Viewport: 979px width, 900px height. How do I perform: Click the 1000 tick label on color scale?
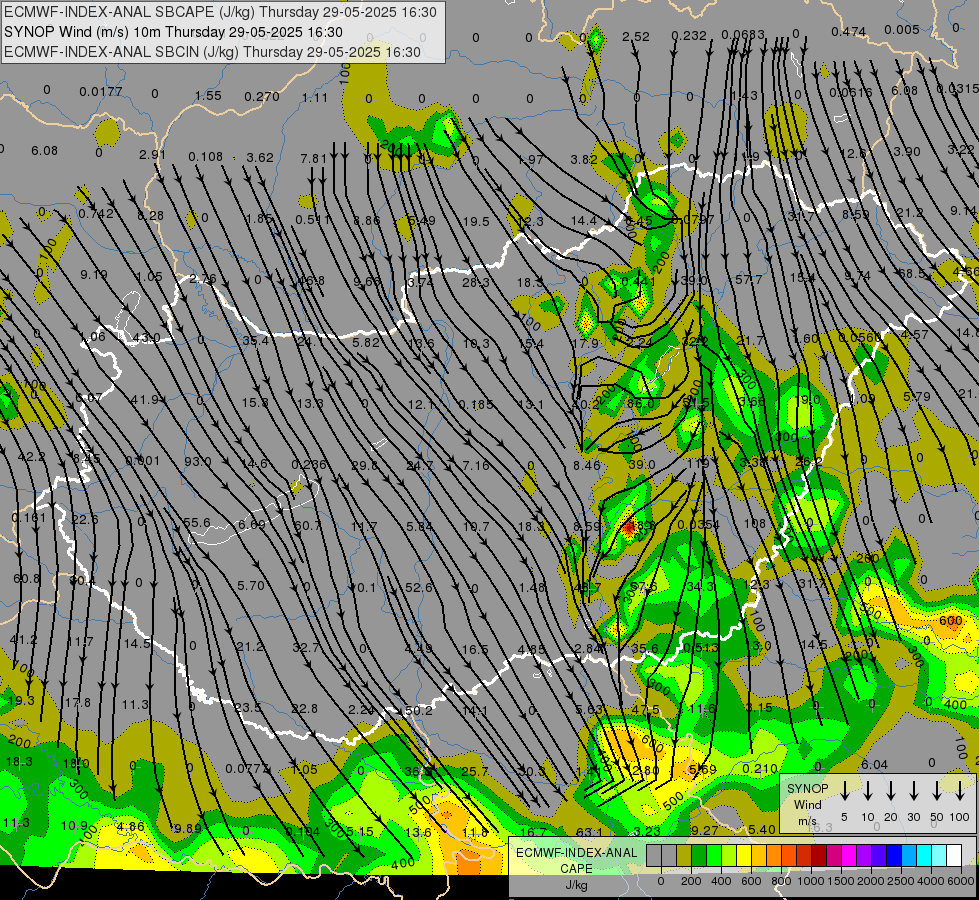[x=810, y=881]
